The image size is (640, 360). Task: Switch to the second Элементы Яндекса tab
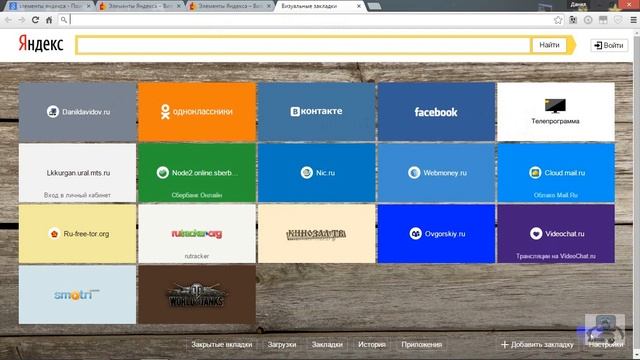(140, 6)
